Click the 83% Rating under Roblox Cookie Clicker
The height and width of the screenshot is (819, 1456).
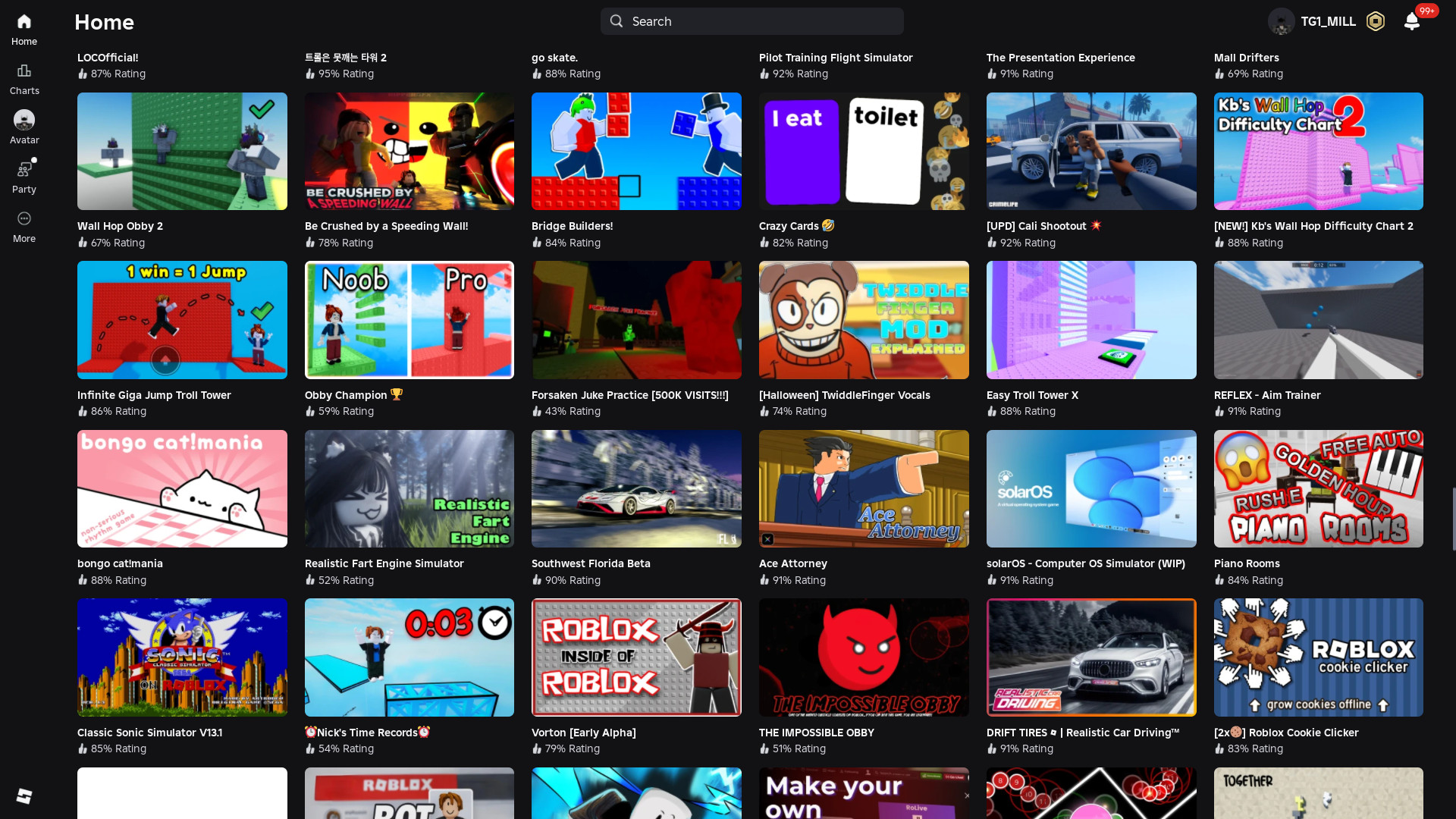(x=1249, y=748)
